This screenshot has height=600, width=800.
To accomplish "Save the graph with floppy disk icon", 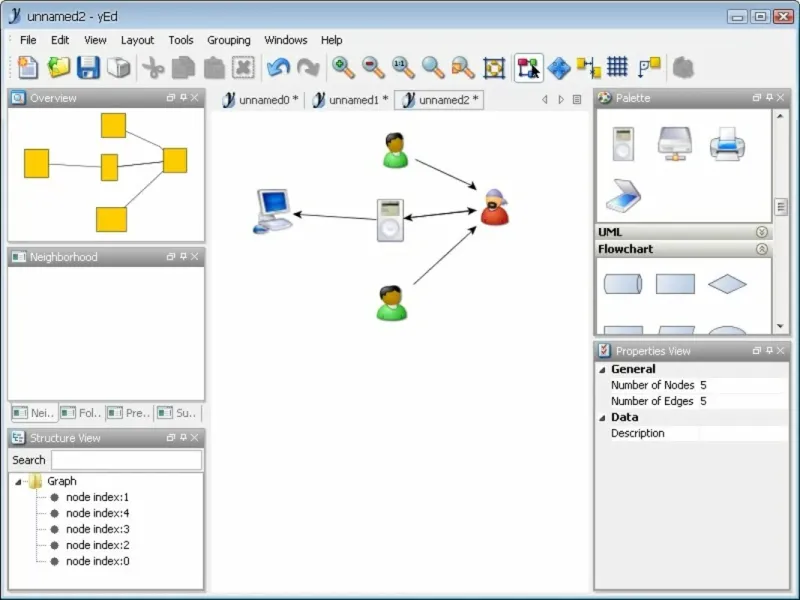I will click(x=88, y=67).
